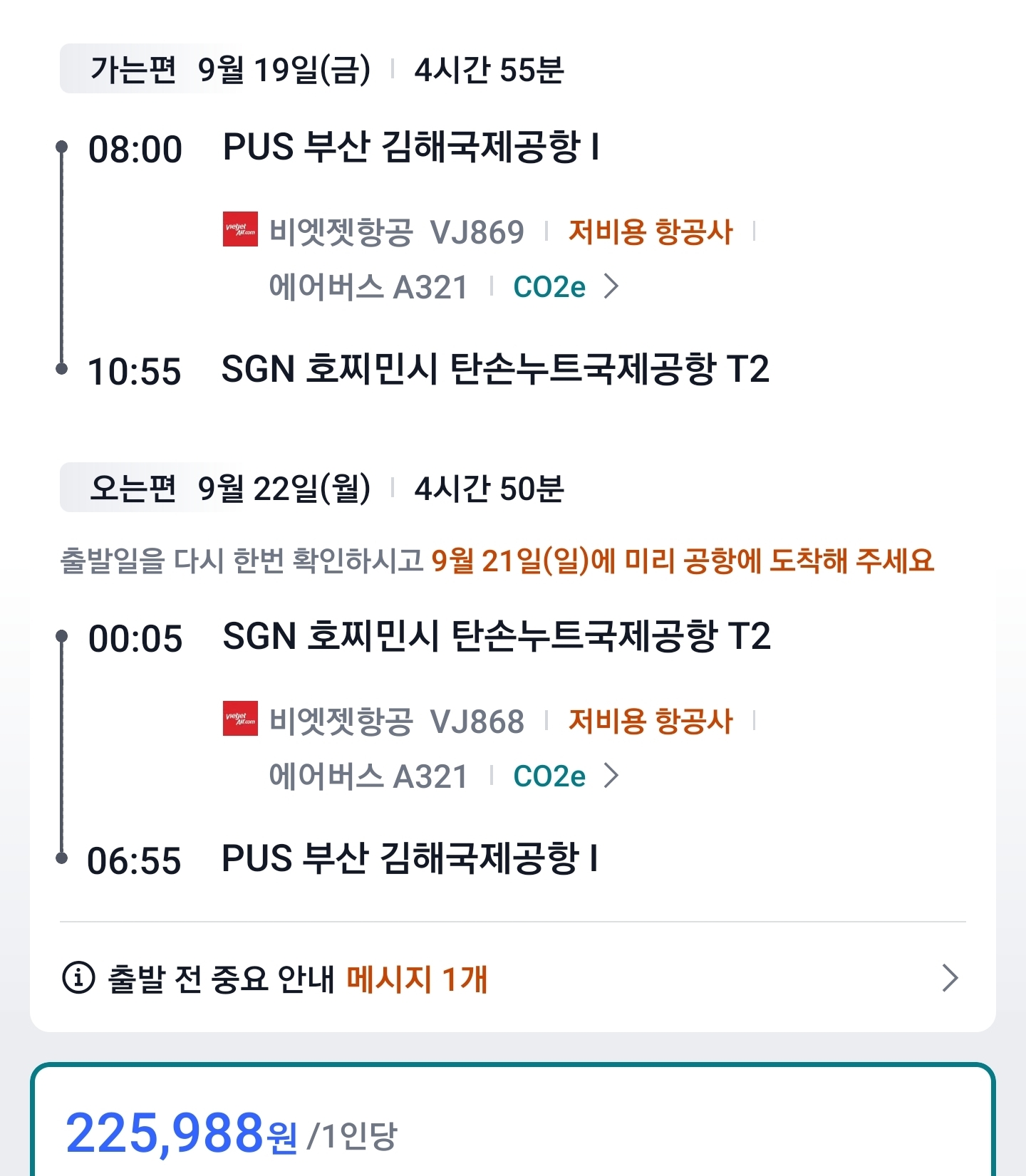
Task: Expand the CO2e chevron on the outbound flight
Action: click(611, 286)
